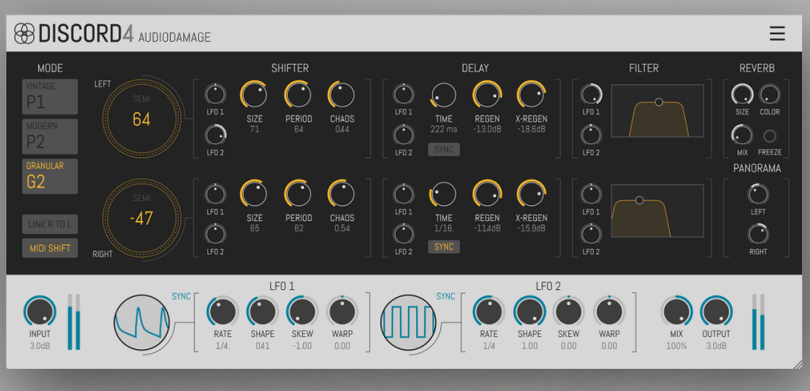Select the Modern P2 mode
The image size is (810, 391).
50,136
